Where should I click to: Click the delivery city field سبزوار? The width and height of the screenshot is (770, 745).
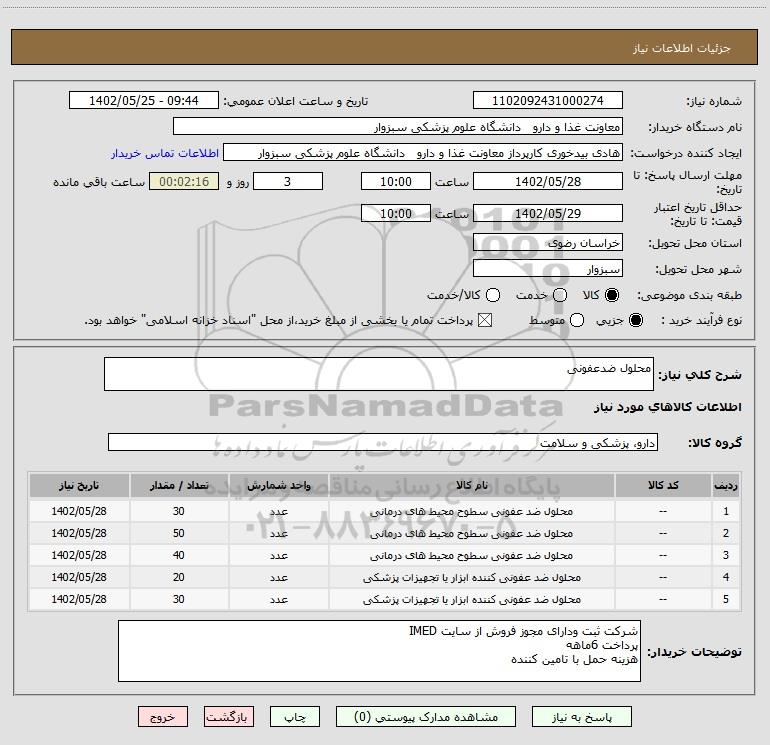[x=548, y=269]
